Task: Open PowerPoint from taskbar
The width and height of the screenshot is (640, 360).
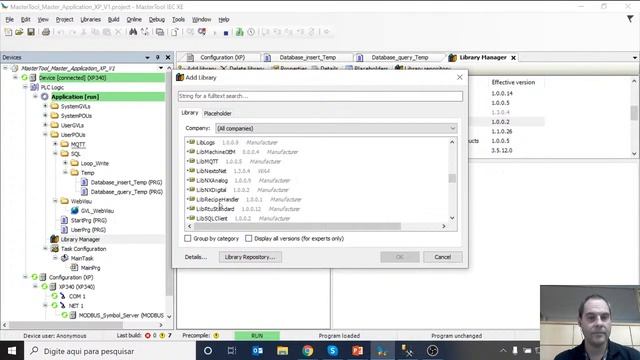Action: click(358, 351)
